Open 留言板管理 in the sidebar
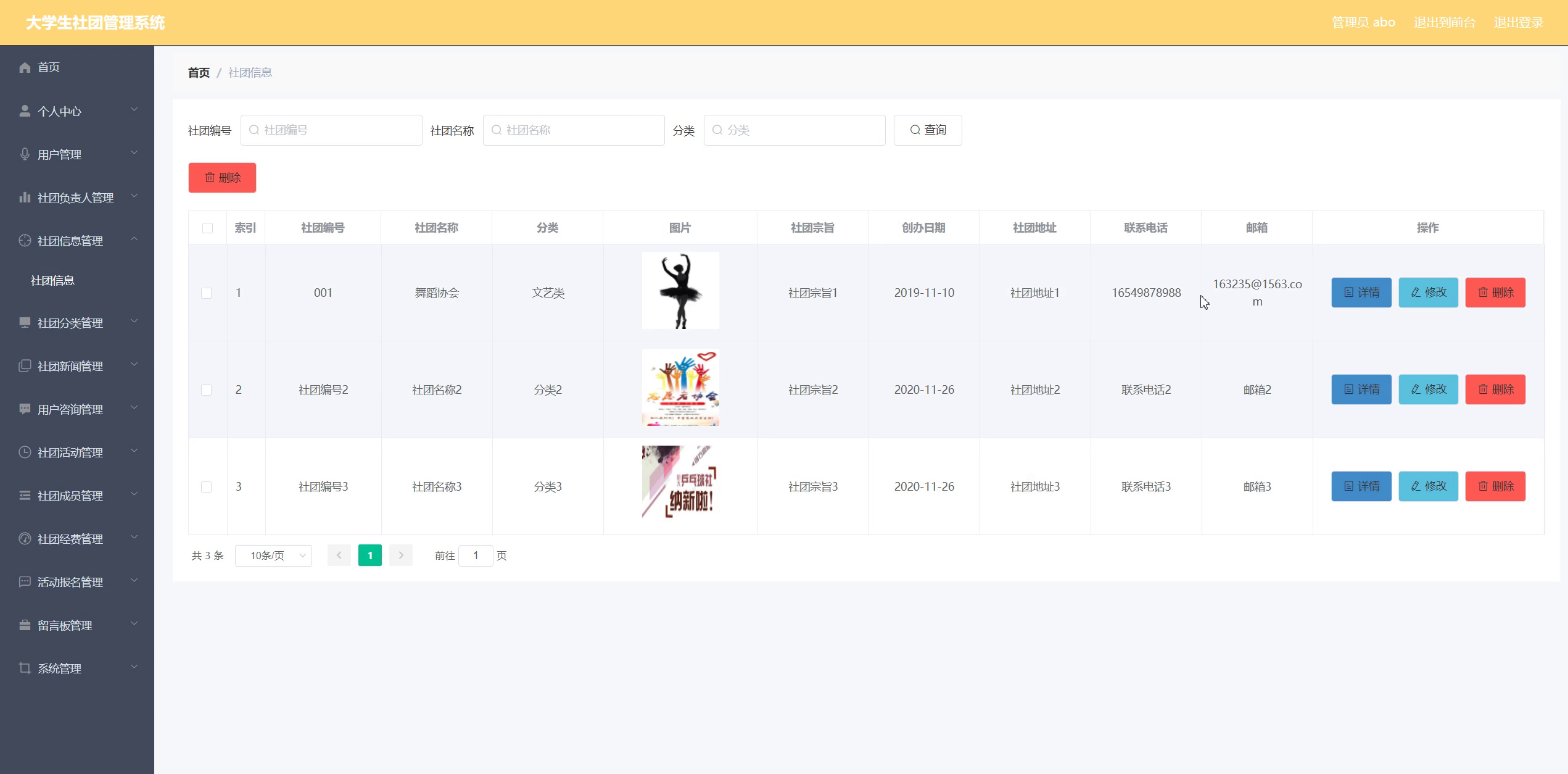This screenshot has width=1568, height=774. 77,625
